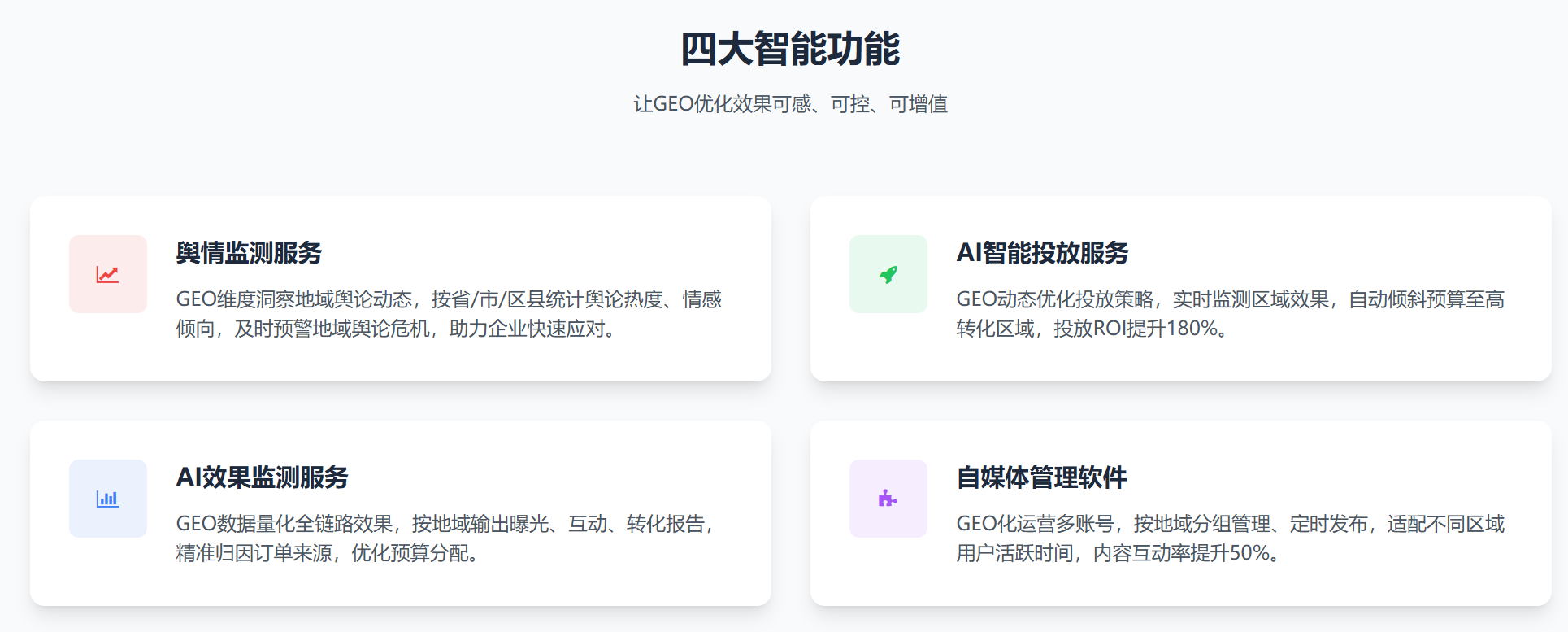
Task: Open the 舆情监测服务 title
Action: pos(249,253)
